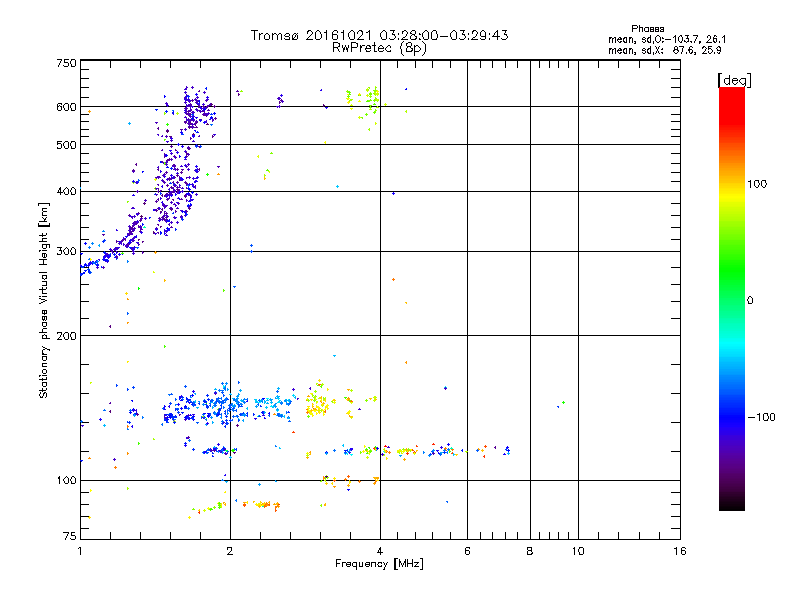Click the x-axis label '4'
Screen dimensions: 800x600
point(380,551)
